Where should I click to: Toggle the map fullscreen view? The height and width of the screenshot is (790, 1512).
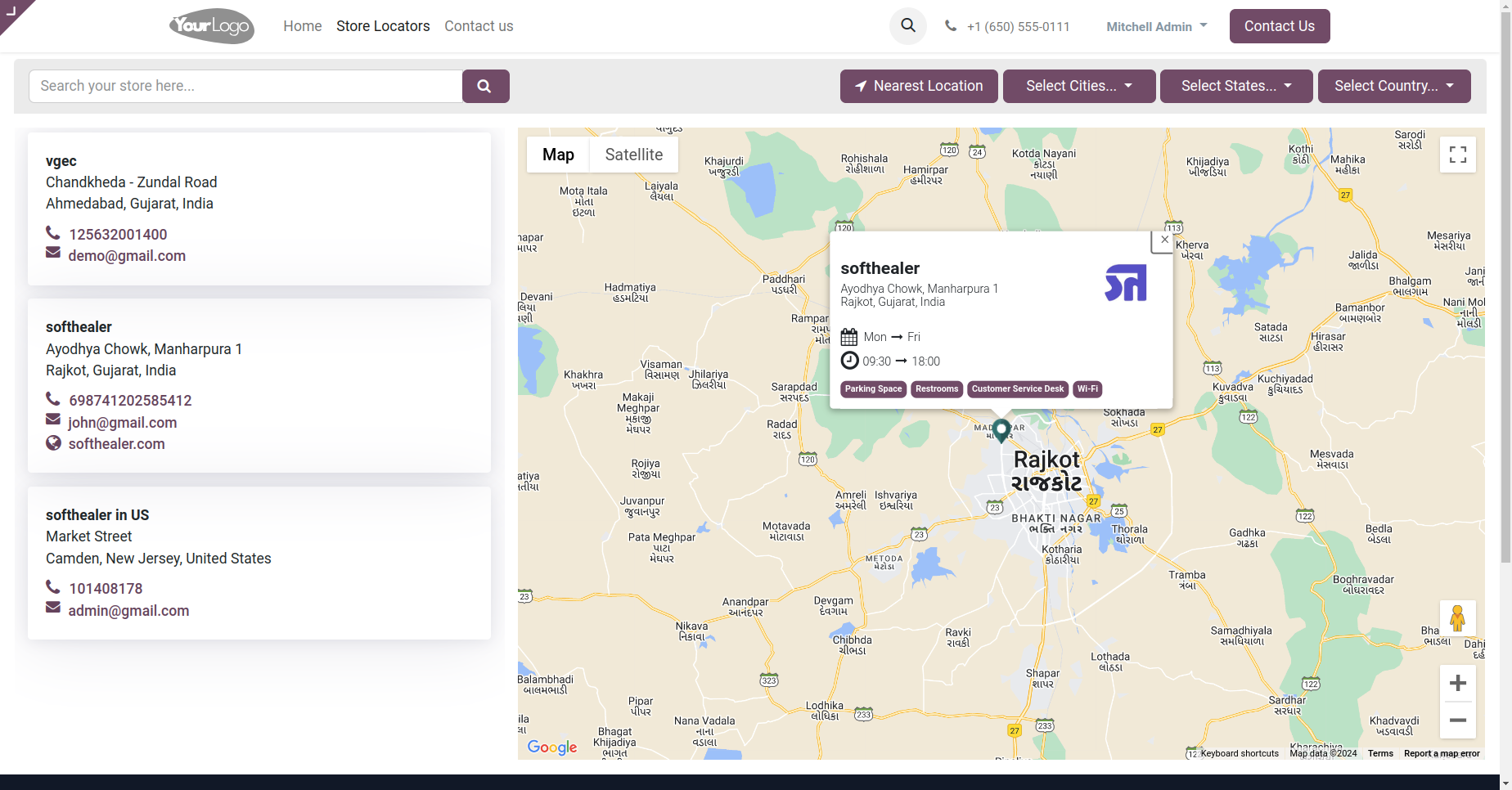click(1458, 155)
